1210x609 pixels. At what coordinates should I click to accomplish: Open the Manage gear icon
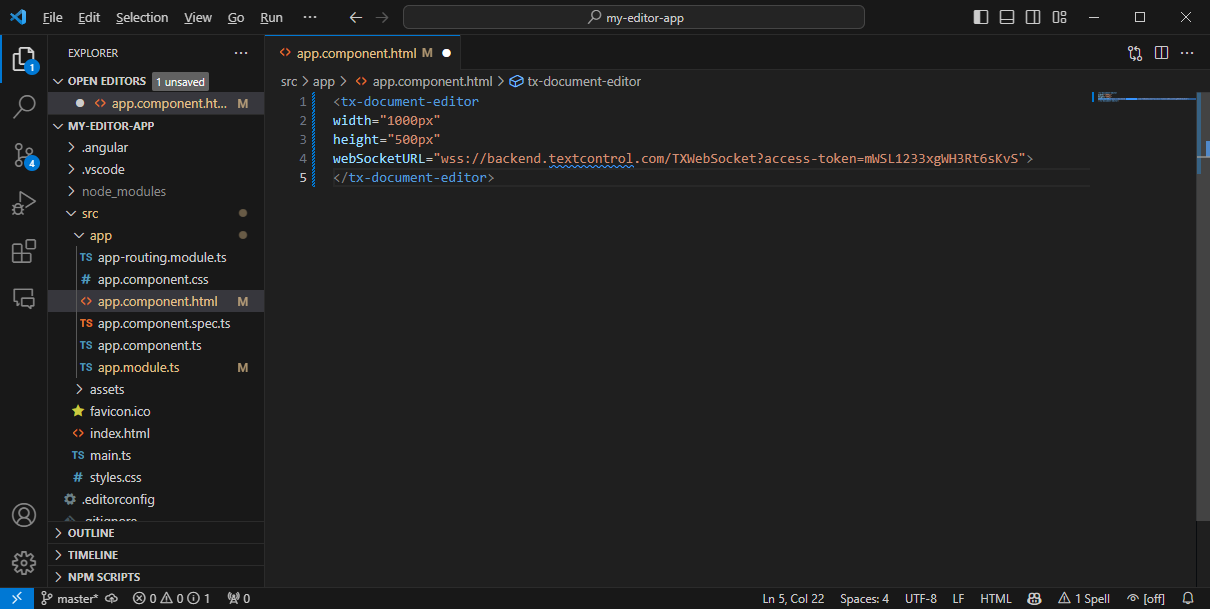pos(24,562)
